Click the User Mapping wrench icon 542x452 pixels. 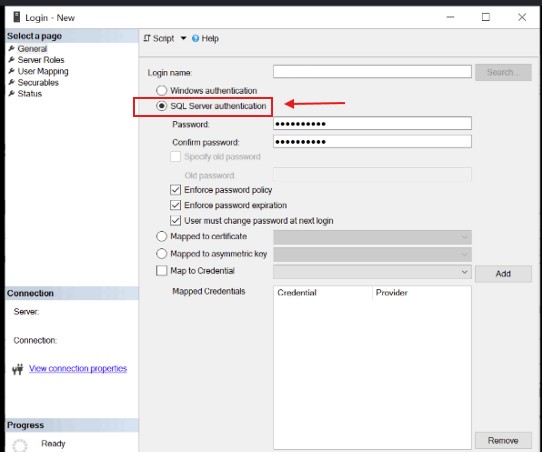tap(12, 71)
